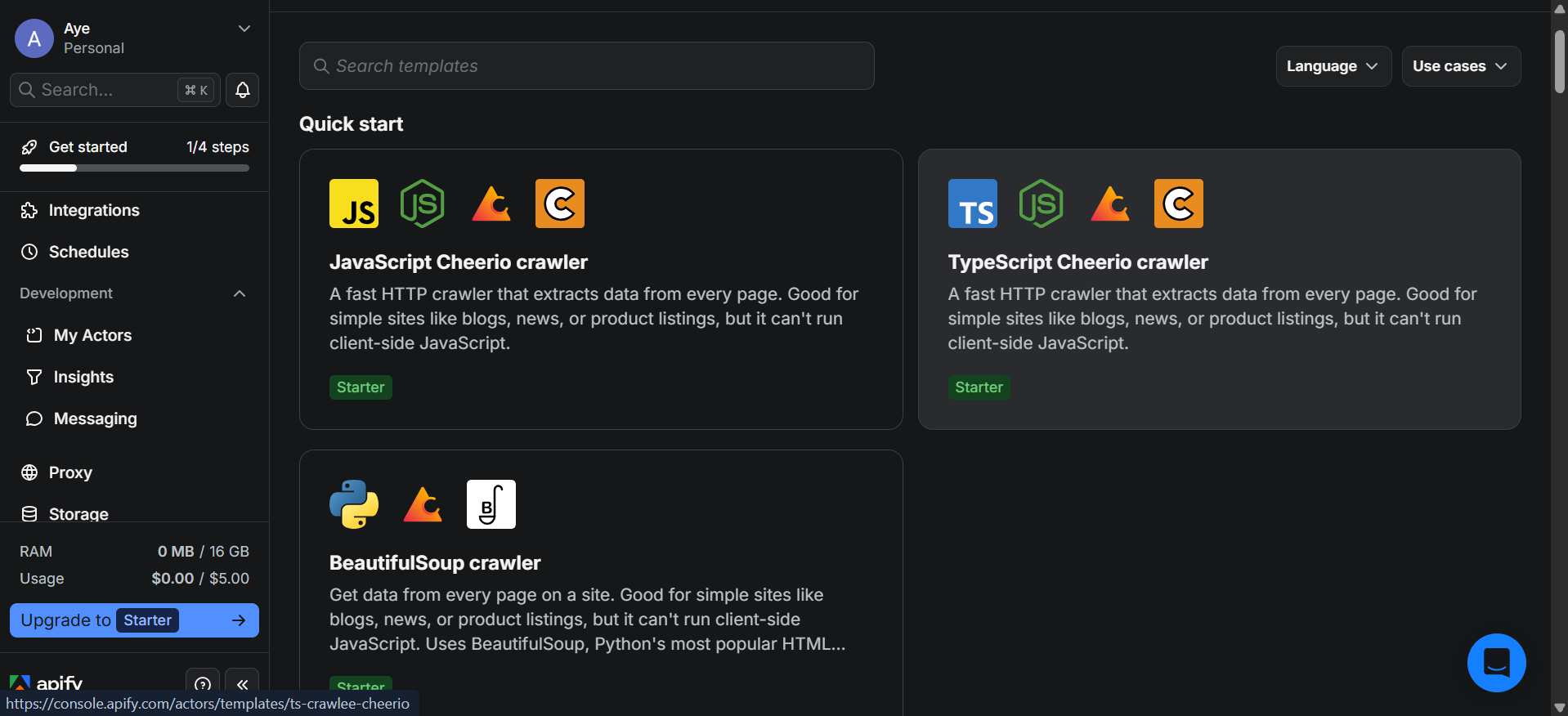Click the My Actors icon
The image size is (1568, 716).
tap(34, 335)
